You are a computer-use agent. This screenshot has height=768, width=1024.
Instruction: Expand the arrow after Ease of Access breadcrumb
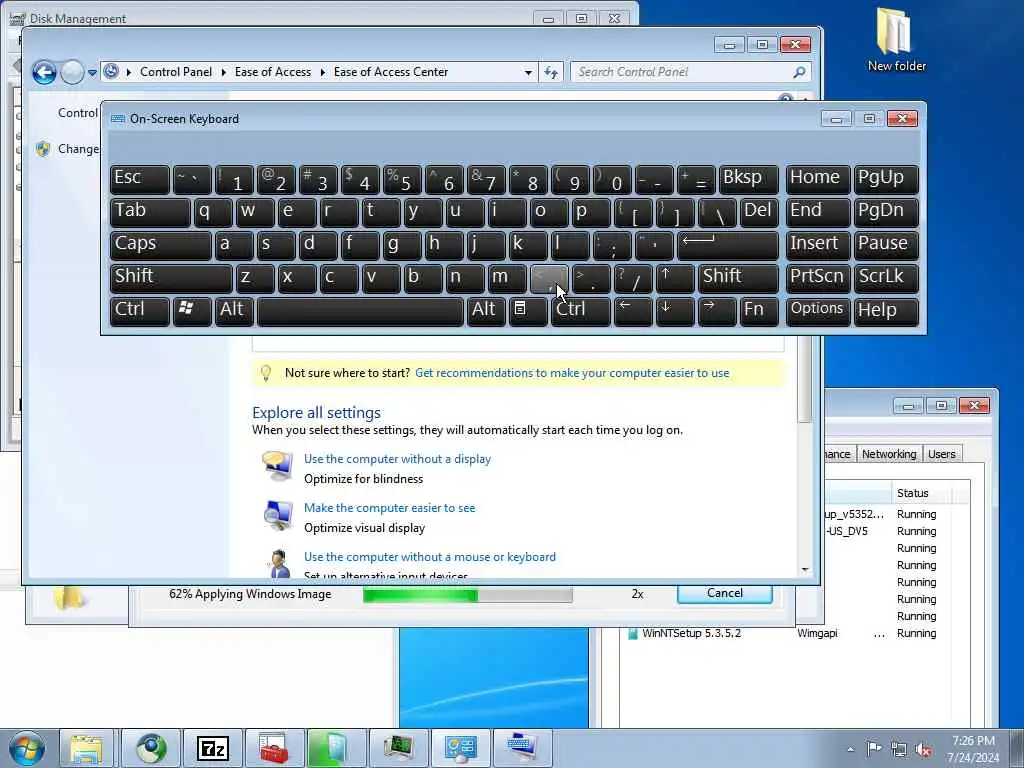coord(323,72)
